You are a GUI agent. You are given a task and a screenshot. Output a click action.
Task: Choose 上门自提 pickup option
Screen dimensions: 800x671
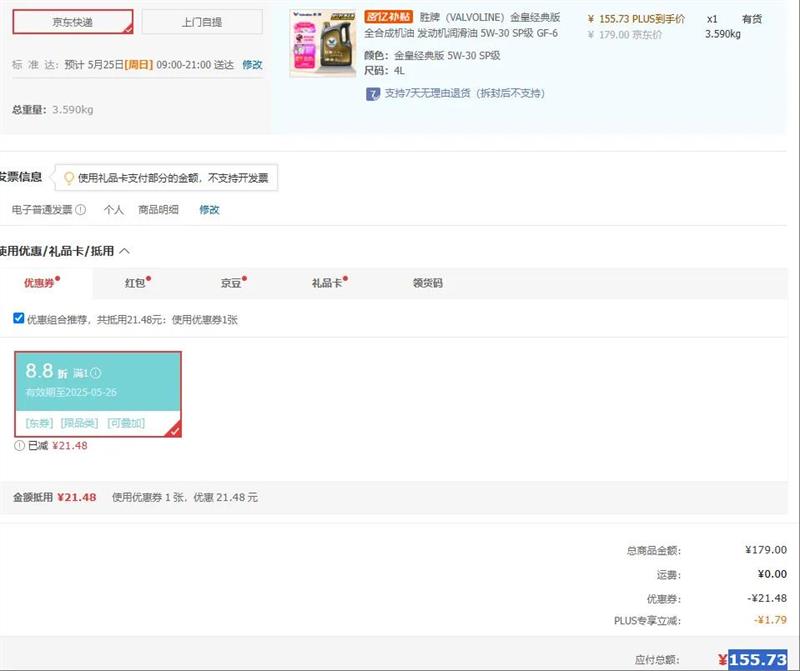202,22
